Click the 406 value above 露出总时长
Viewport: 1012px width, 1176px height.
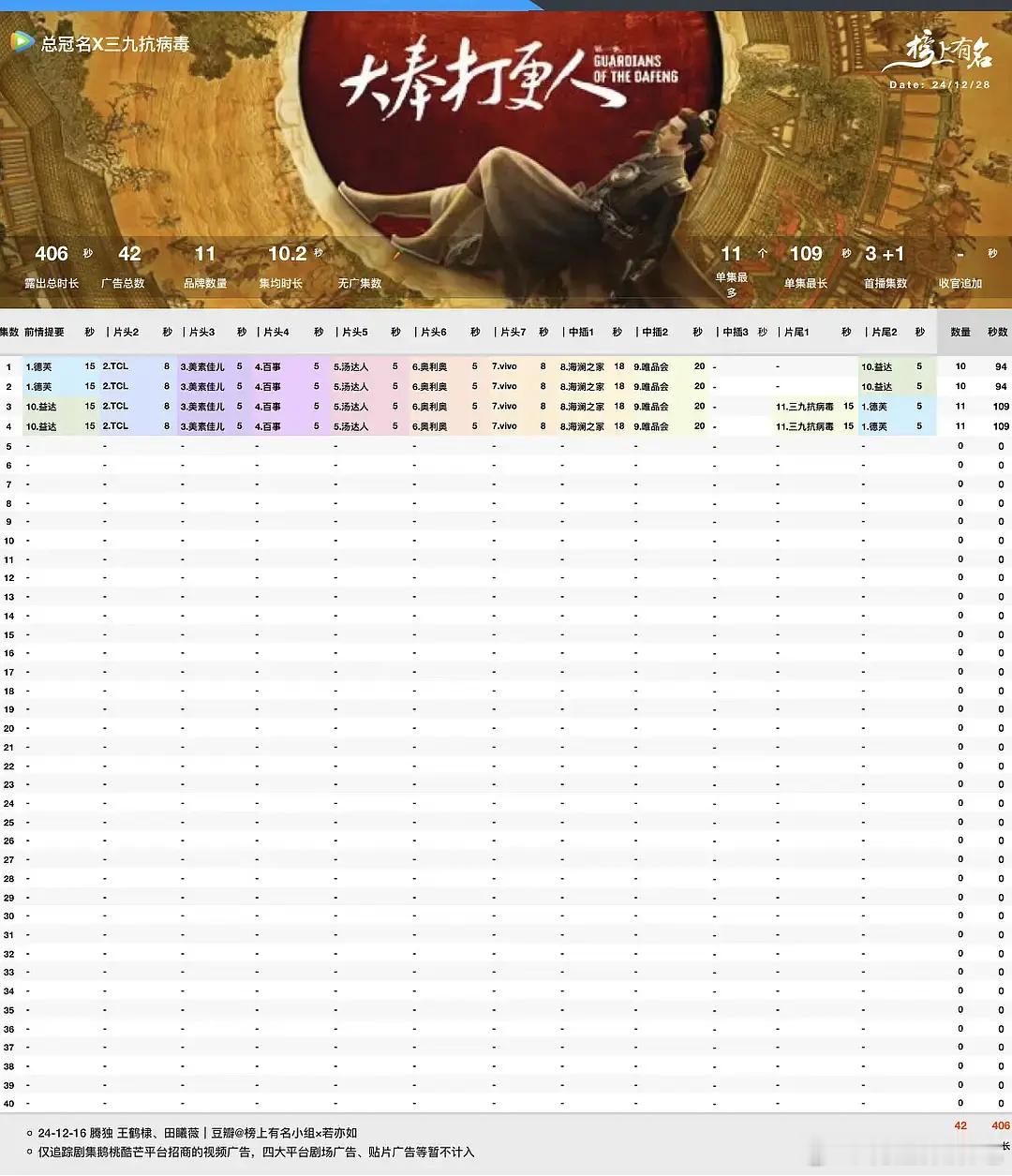(x=52, y=254)
